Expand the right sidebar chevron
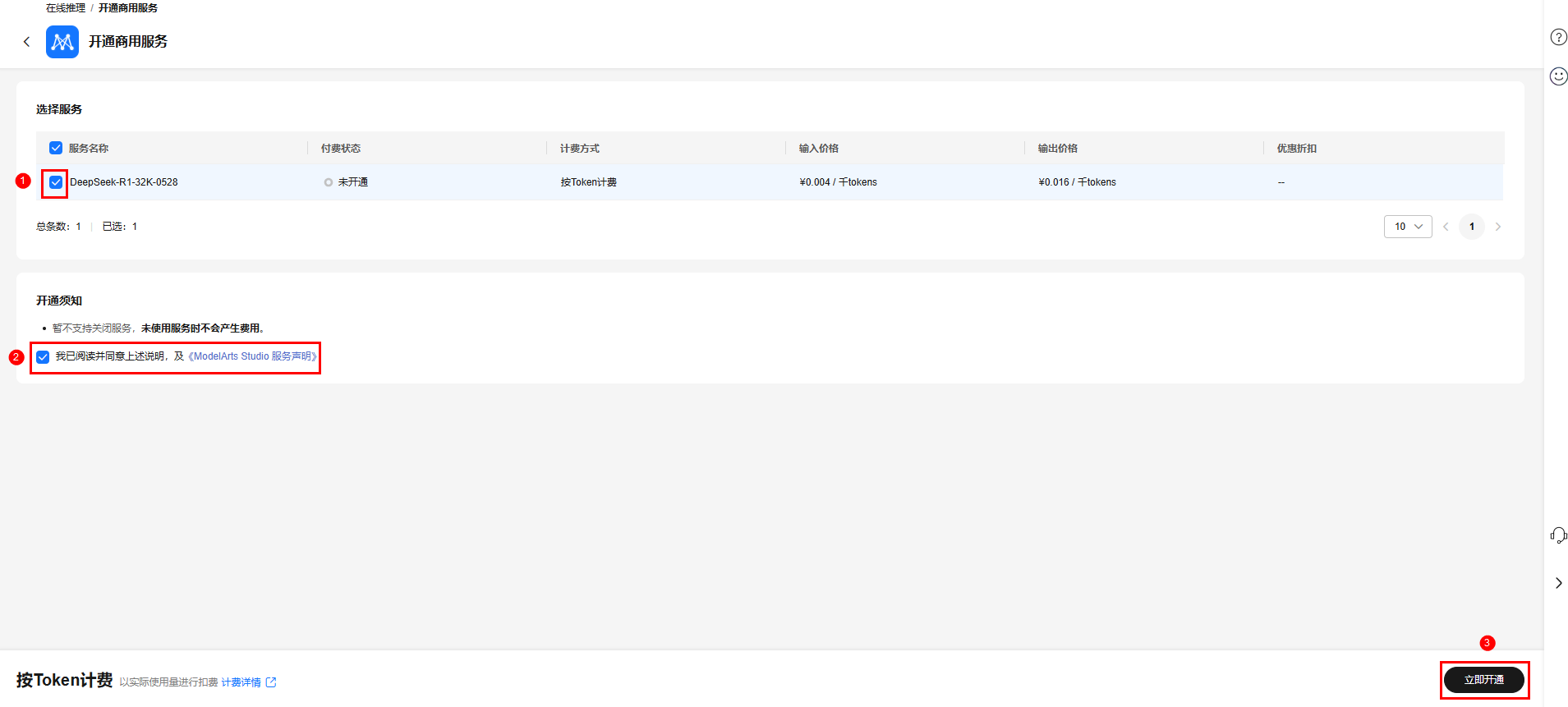The image size is (1568, 707). click(x=1558, y=583)
